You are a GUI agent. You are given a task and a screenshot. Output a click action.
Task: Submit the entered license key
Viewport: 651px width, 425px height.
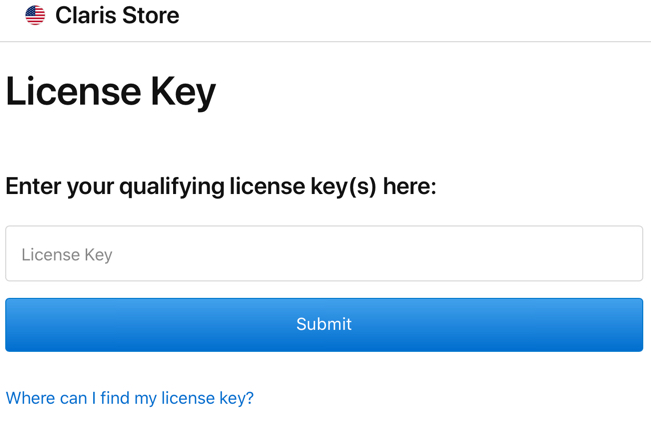324,325
